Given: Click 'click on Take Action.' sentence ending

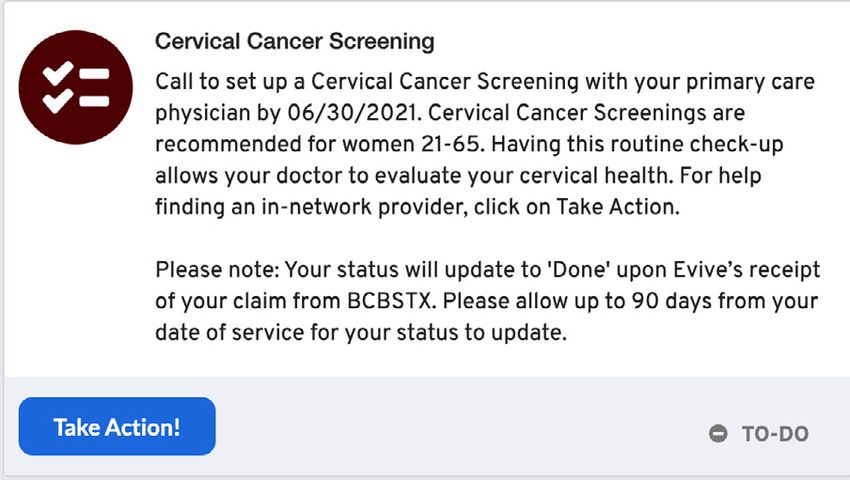Looking at the screenshot, I should coord(577,207).
